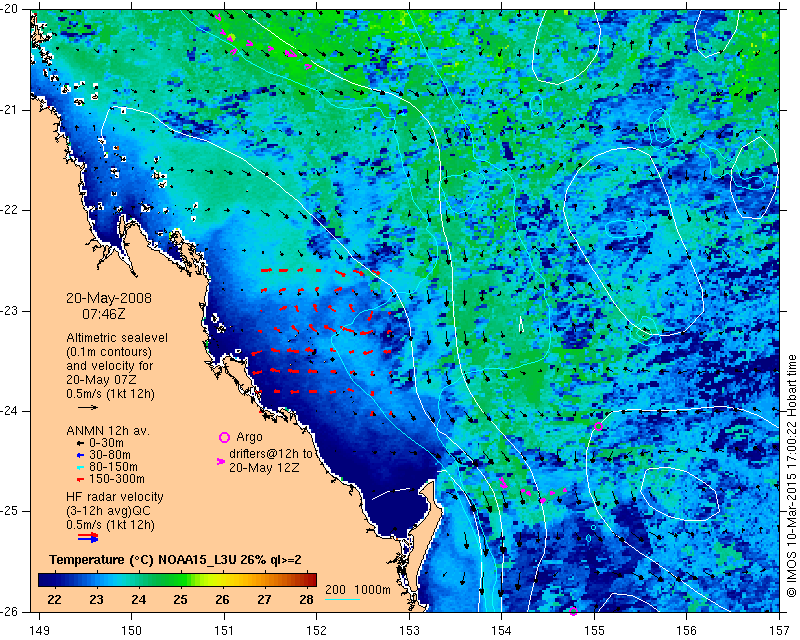Click the "20-May 12Z" drifters date text

tap(263, 467)
